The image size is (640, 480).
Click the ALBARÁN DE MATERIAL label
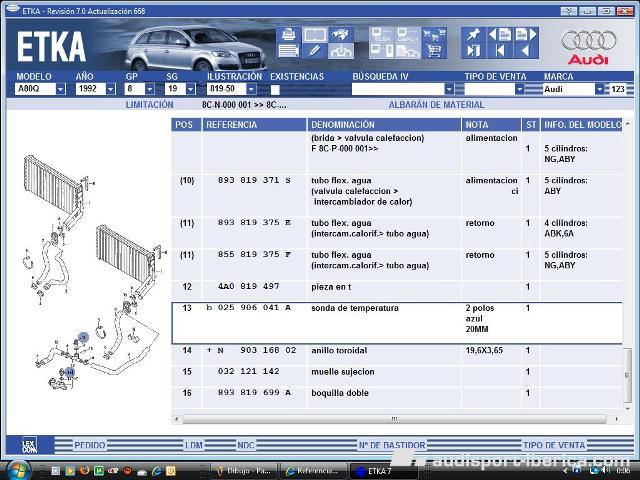tap(436, 105)
